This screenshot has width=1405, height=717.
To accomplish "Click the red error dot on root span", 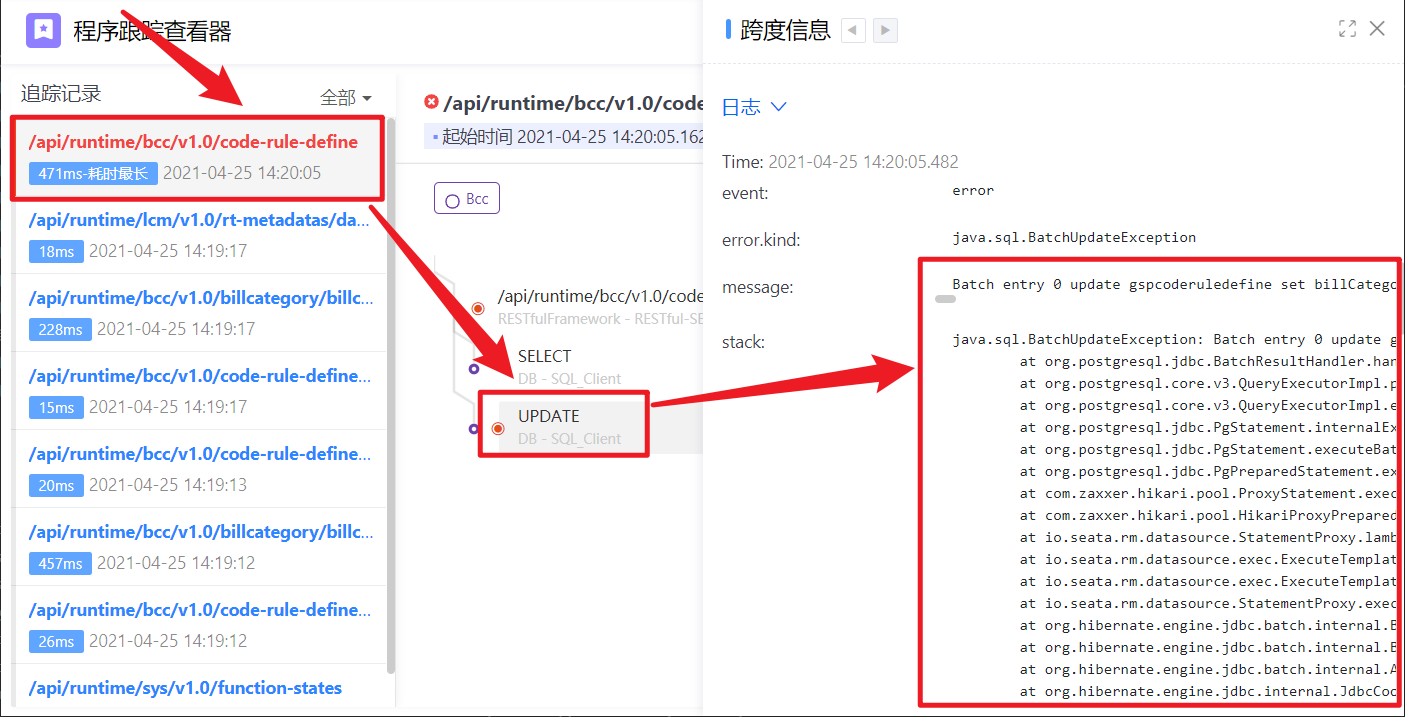I will 478,308.
